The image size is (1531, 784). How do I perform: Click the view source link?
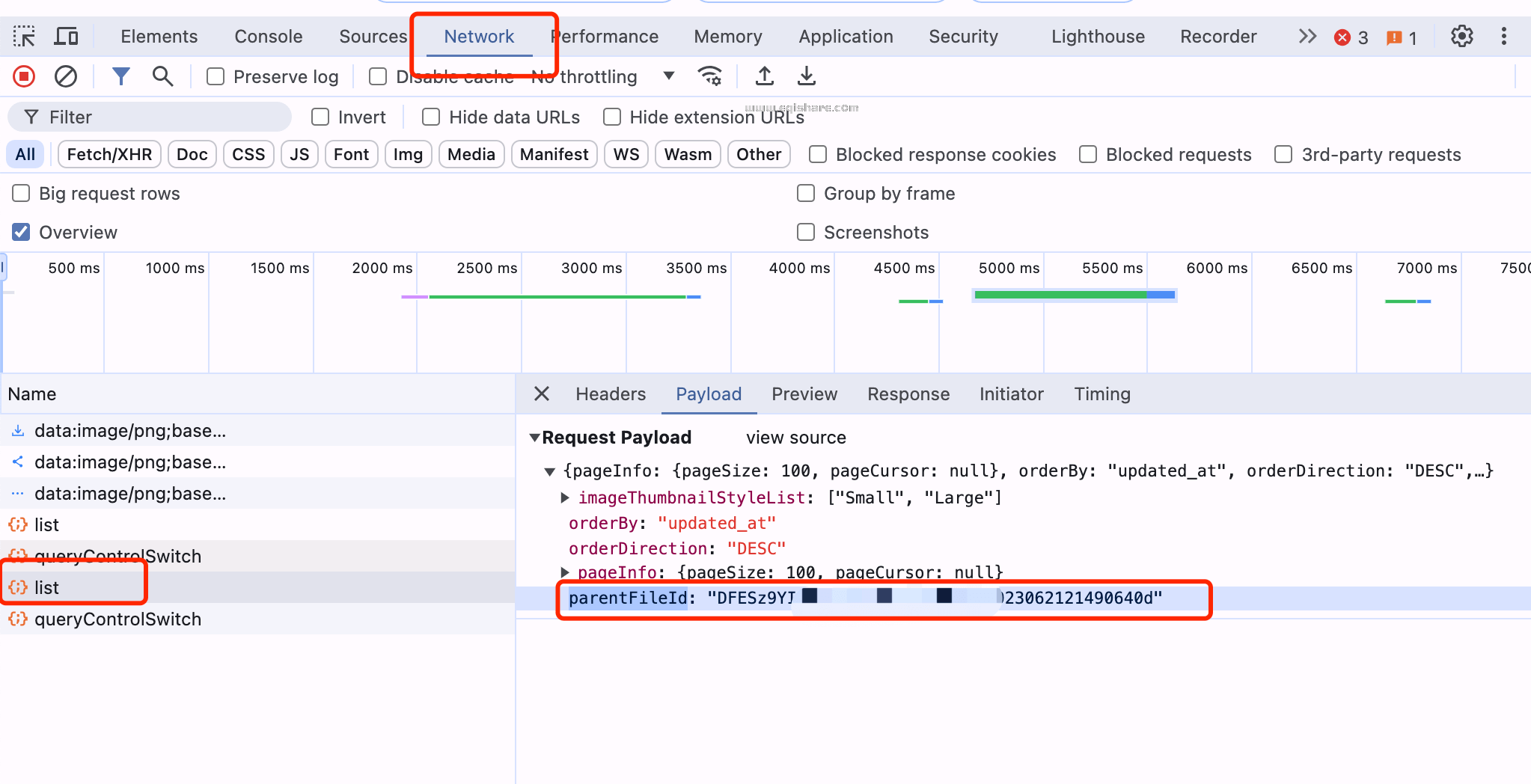click(x=795, y=438)
